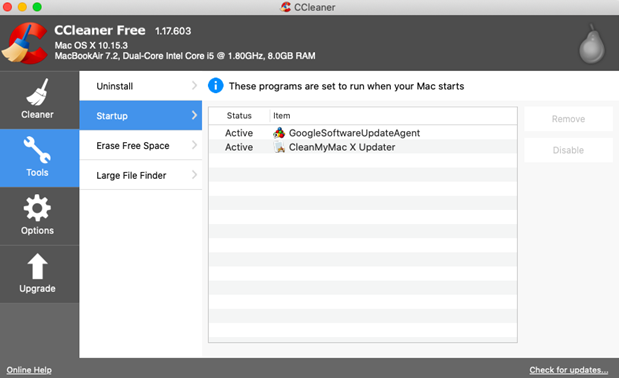Viewport: 619px width, 379px height.
Task: Click the CCleaner logo in header
Action: (x=24, y=43)
